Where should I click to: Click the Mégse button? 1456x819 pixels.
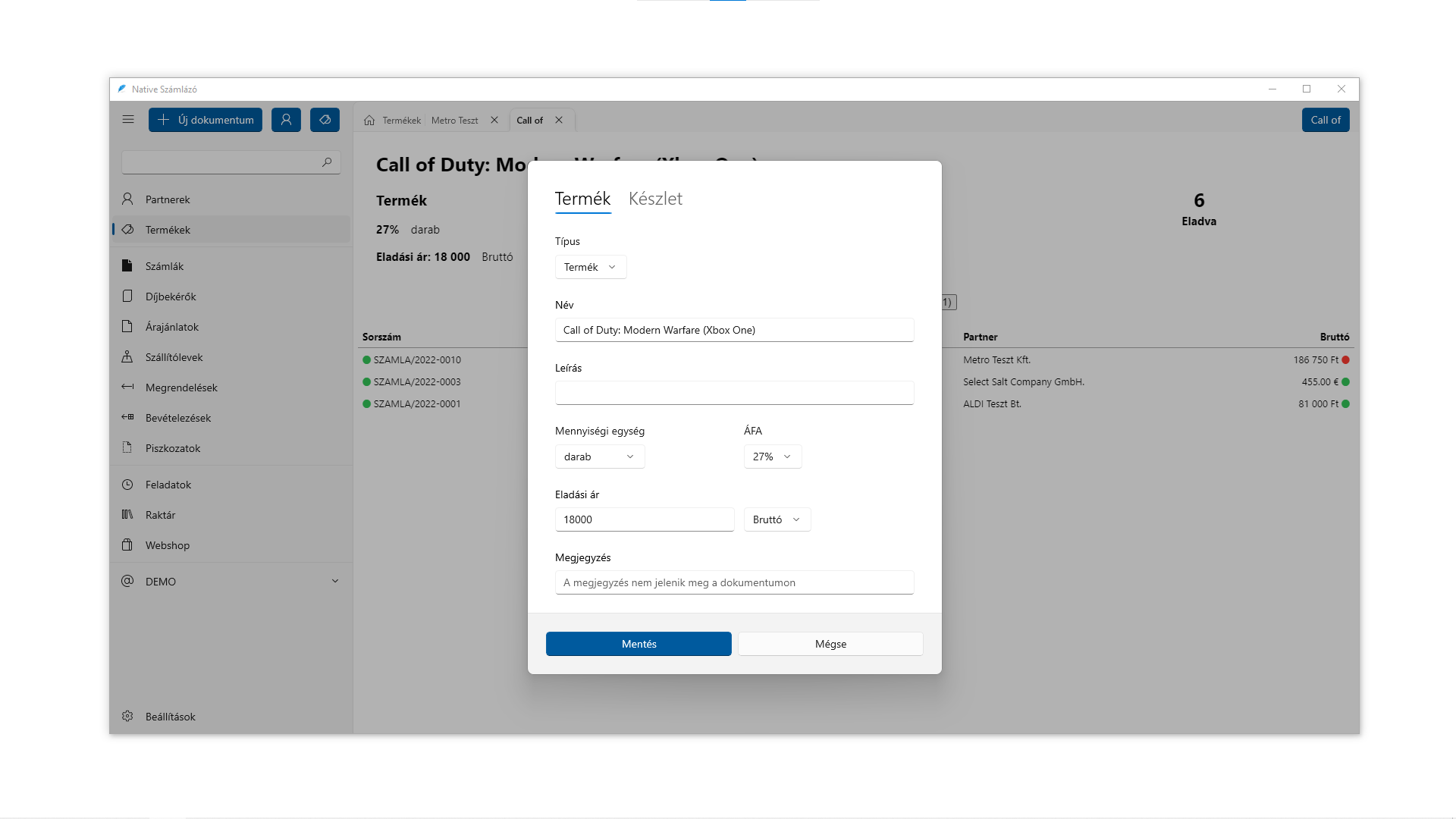[x=830, y=644]
